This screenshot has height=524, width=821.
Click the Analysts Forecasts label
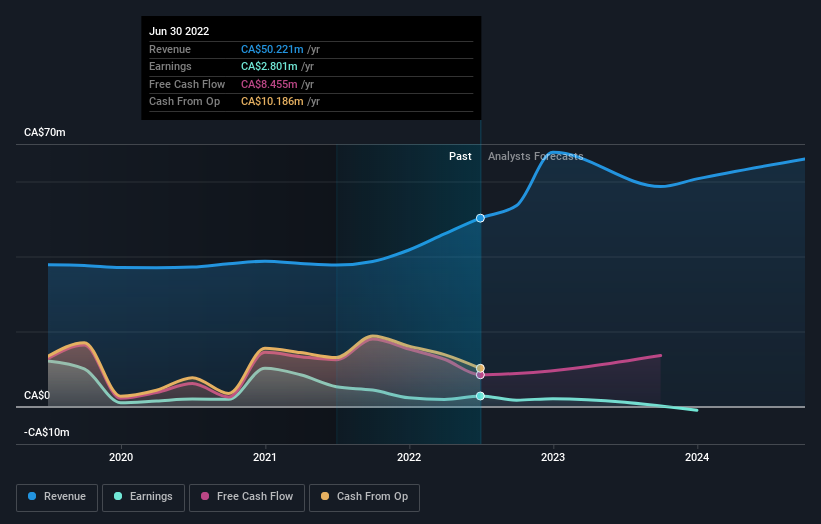(536, 156)
